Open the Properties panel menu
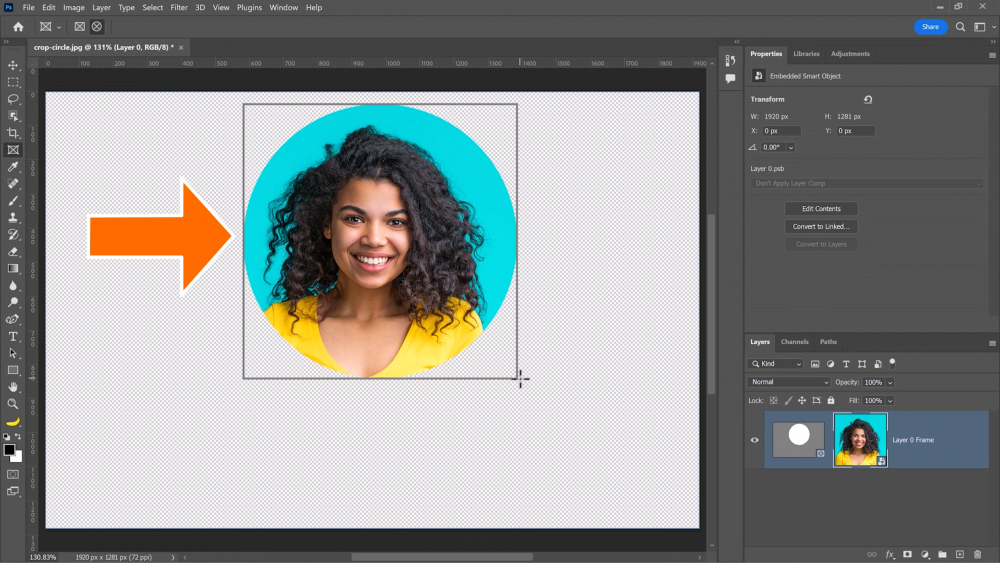 coord(992,55)
